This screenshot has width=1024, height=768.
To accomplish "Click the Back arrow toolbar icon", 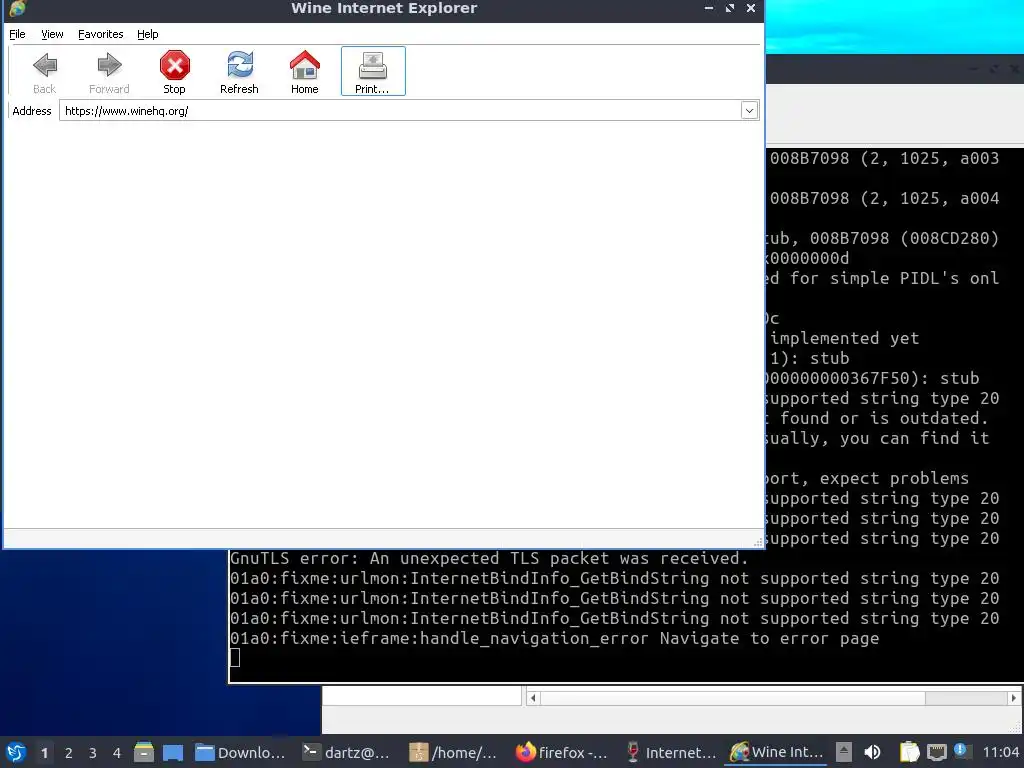I will point(44,65).
